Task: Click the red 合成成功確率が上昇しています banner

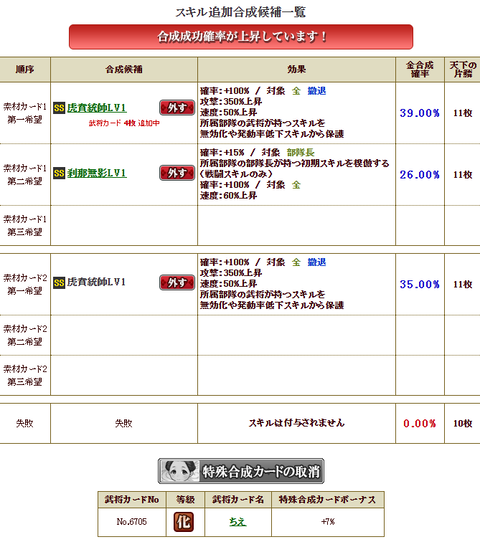Action: click(241, 37)
